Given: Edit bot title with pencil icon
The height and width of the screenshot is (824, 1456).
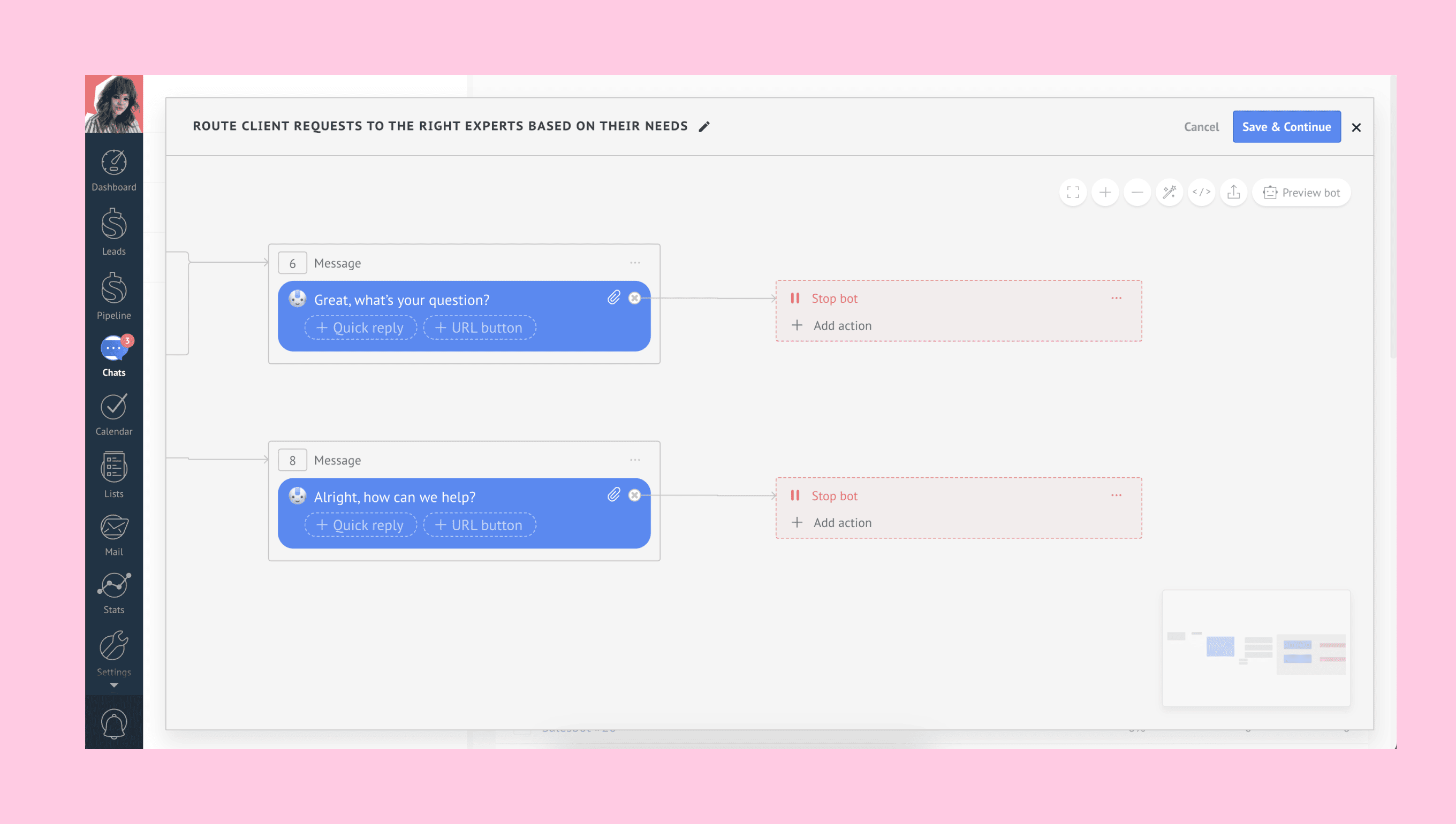Looking at the screenshot, I should click(704, 127).
